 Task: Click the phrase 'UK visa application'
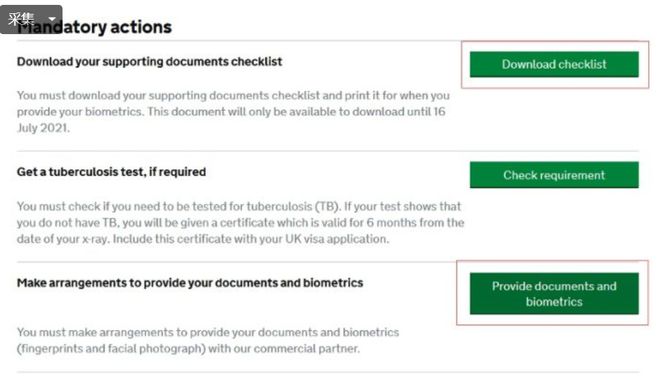coord(336,239)
